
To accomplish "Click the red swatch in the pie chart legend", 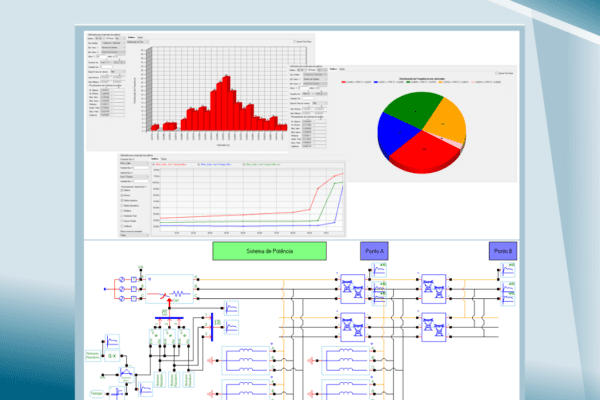I will (x=343, y=82).
